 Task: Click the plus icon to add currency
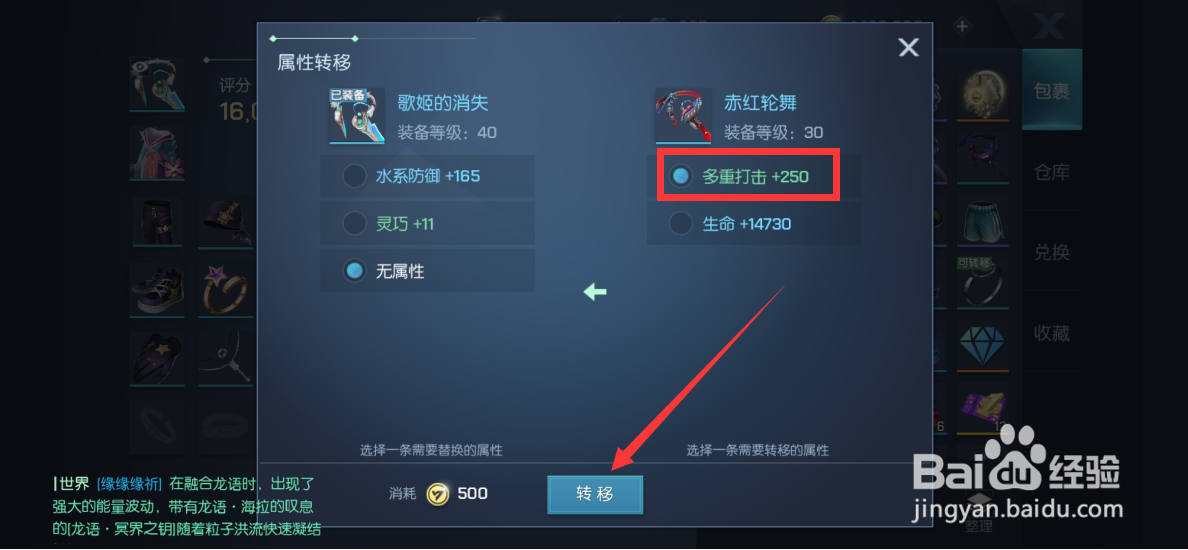[x=961, y=27]
